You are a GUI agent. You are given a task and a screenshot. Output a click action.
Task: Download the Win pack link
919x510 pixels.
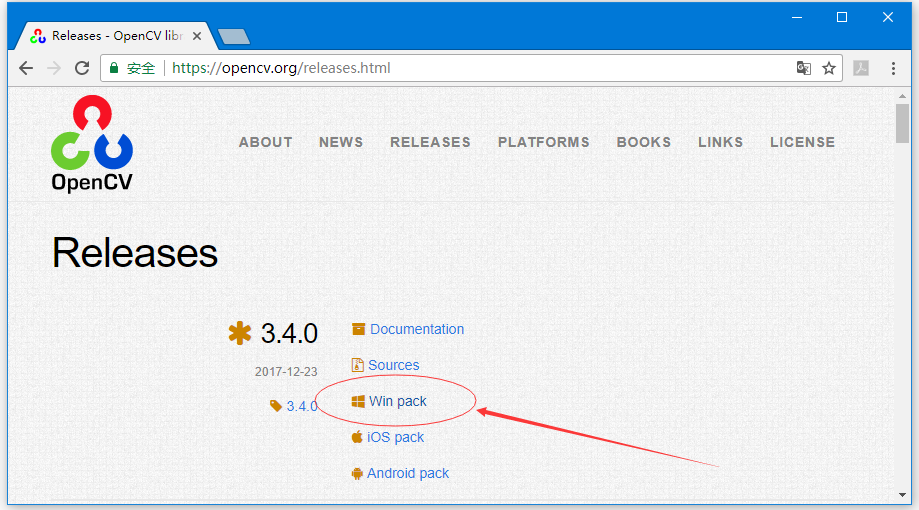click(398, 402)
